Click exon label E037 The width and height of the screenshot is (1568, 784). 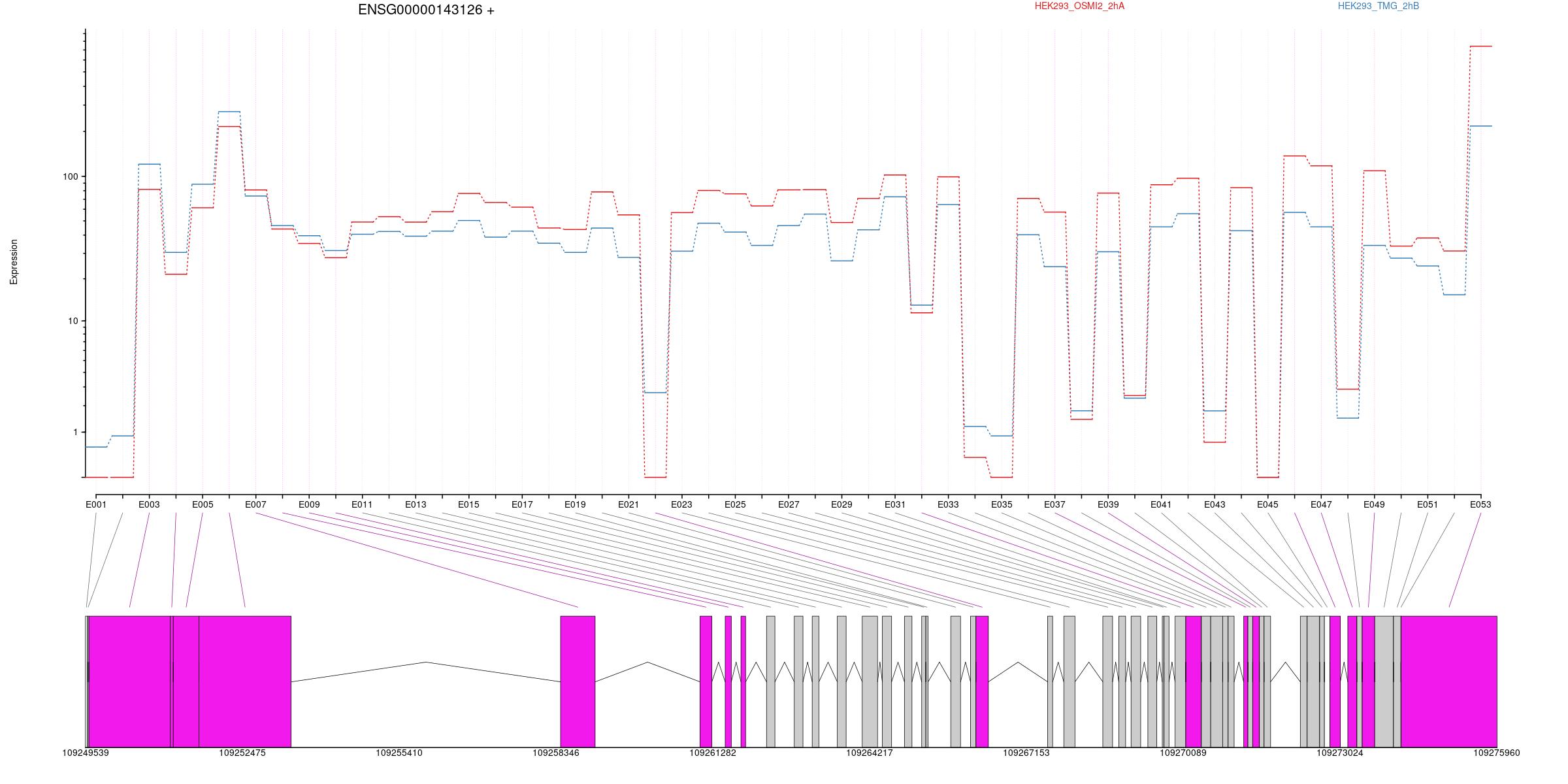(x=1054, y=504)
